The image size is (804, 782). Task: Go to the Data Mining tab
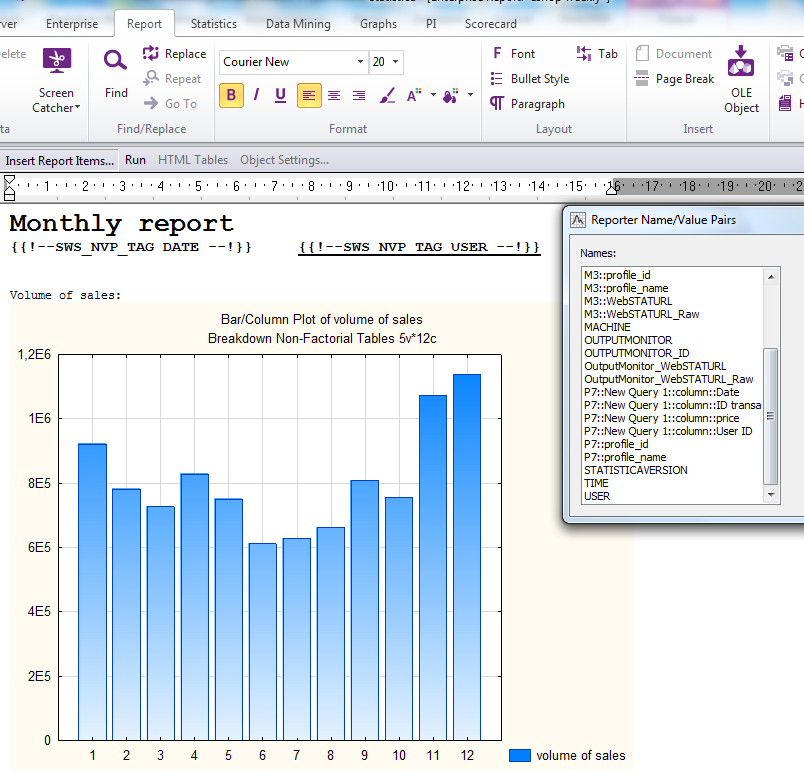click(298, 24)
